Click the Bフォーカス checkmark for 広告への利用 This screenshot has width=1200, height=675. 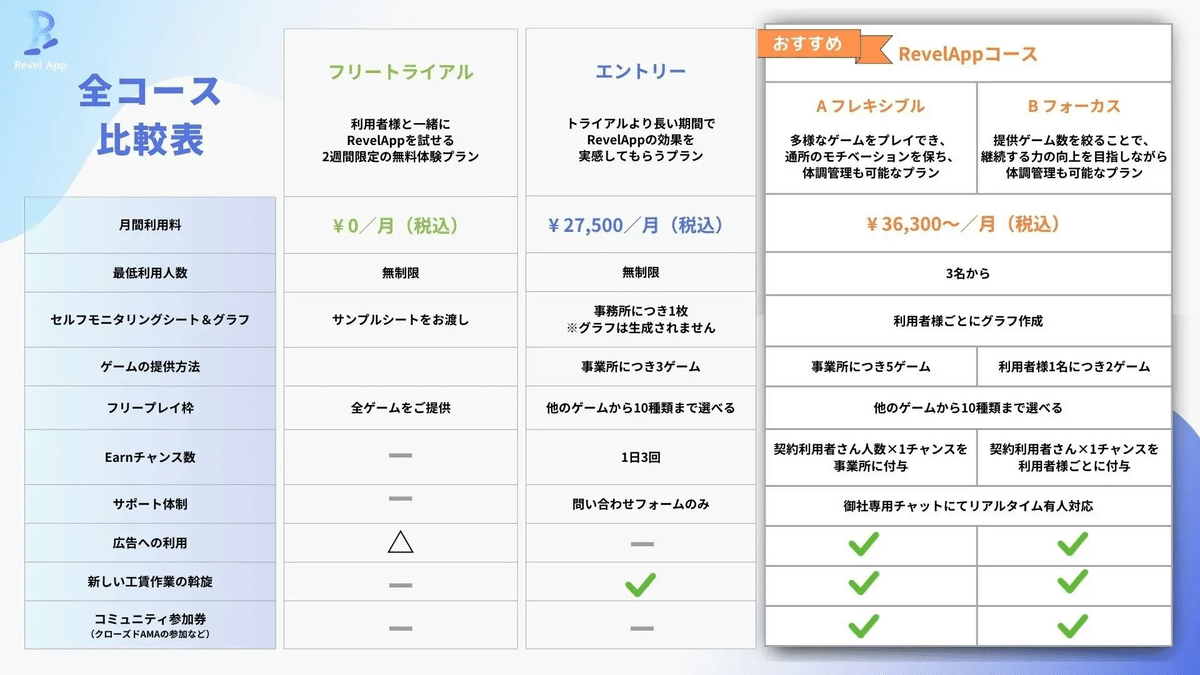point(1072,543)
